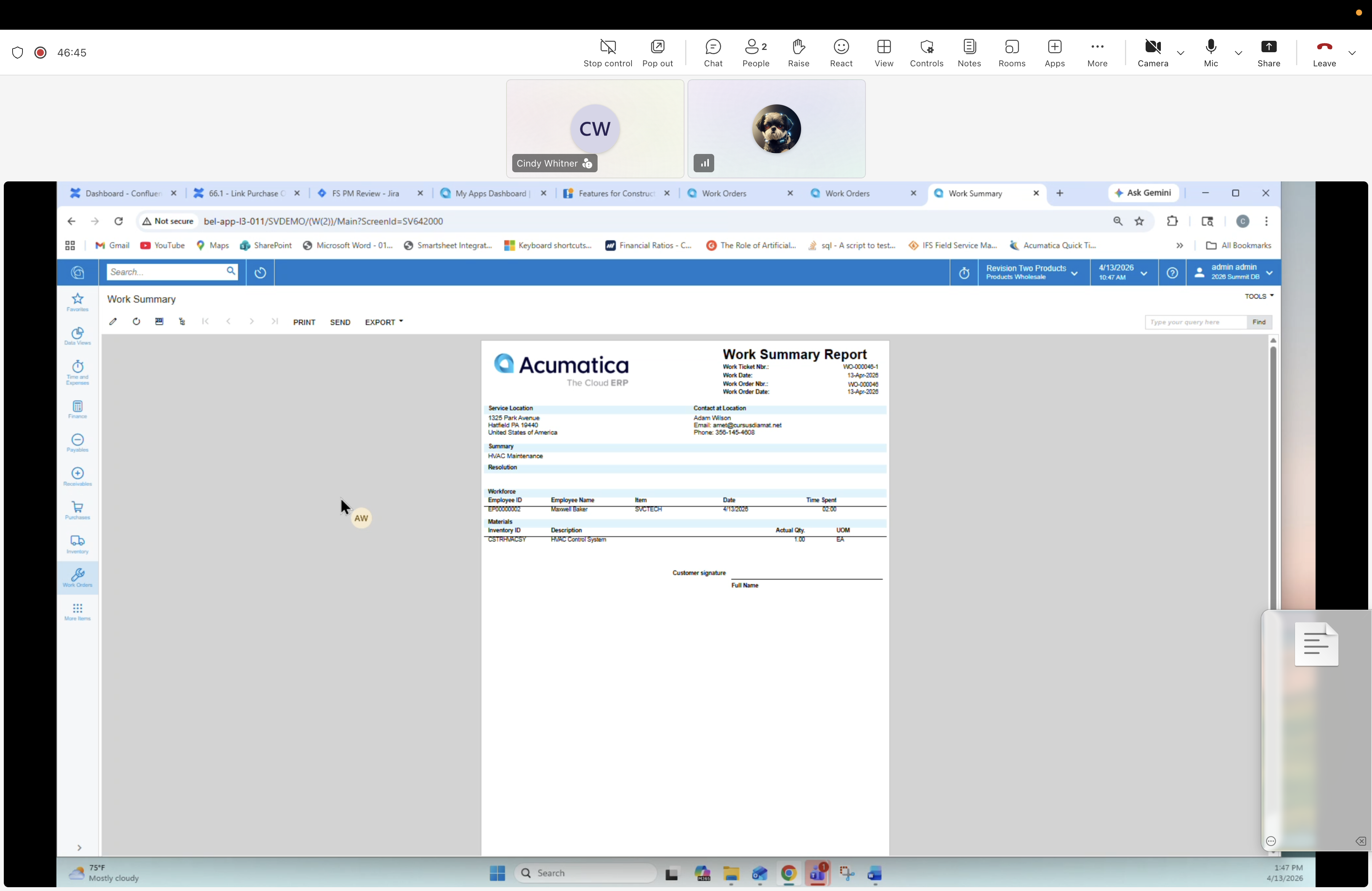Click the PRINT button

point(305,322)
